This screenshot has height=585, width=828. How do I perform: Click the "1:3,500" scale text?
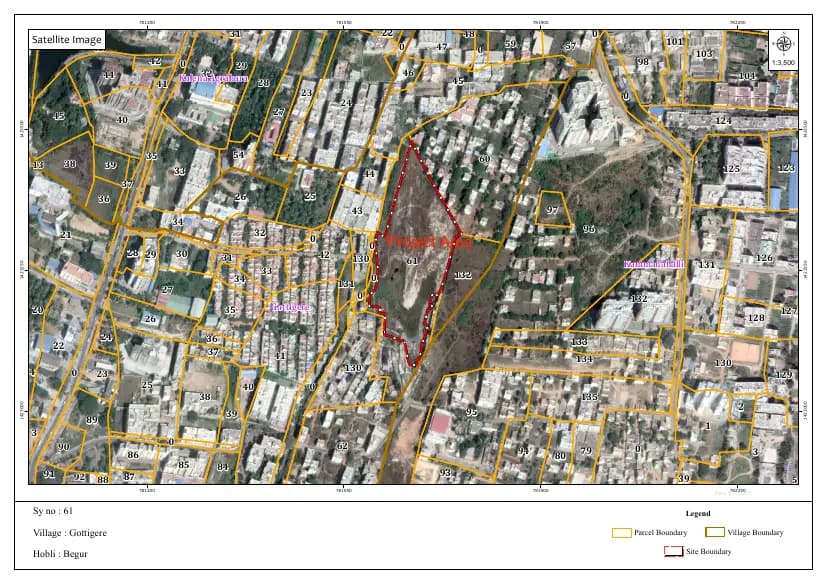pyautogui.click(x=783, y=62)
